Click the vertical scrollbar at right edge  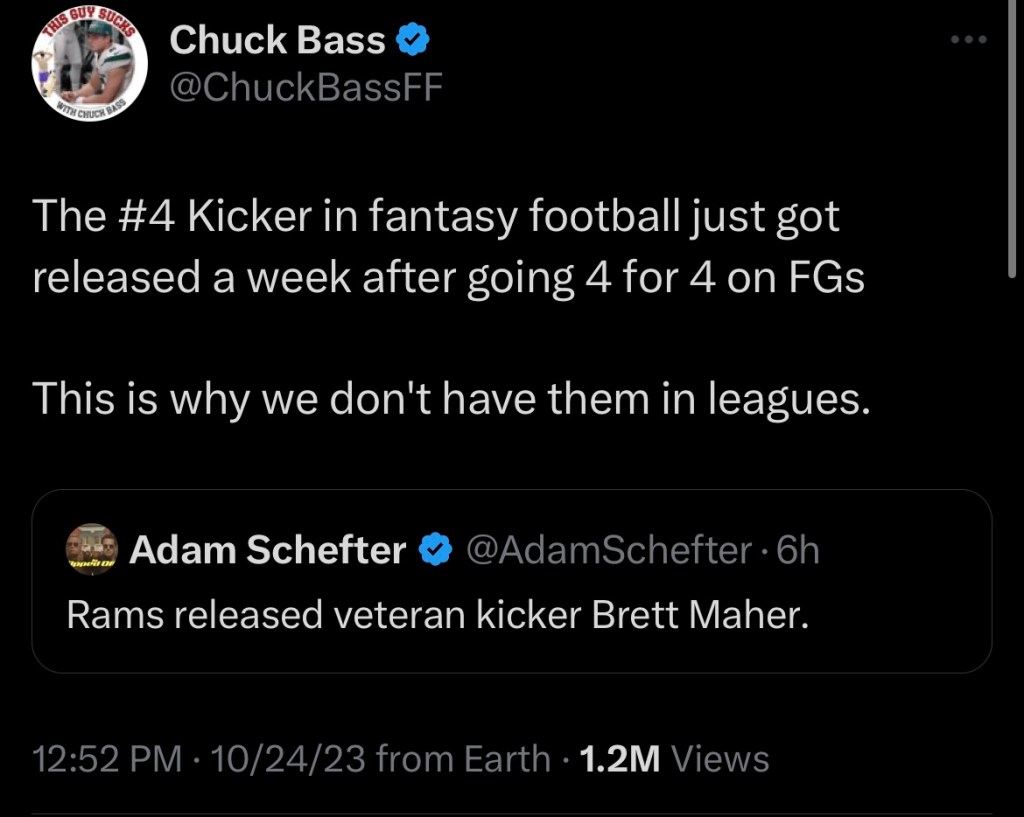pos(1017,150)
